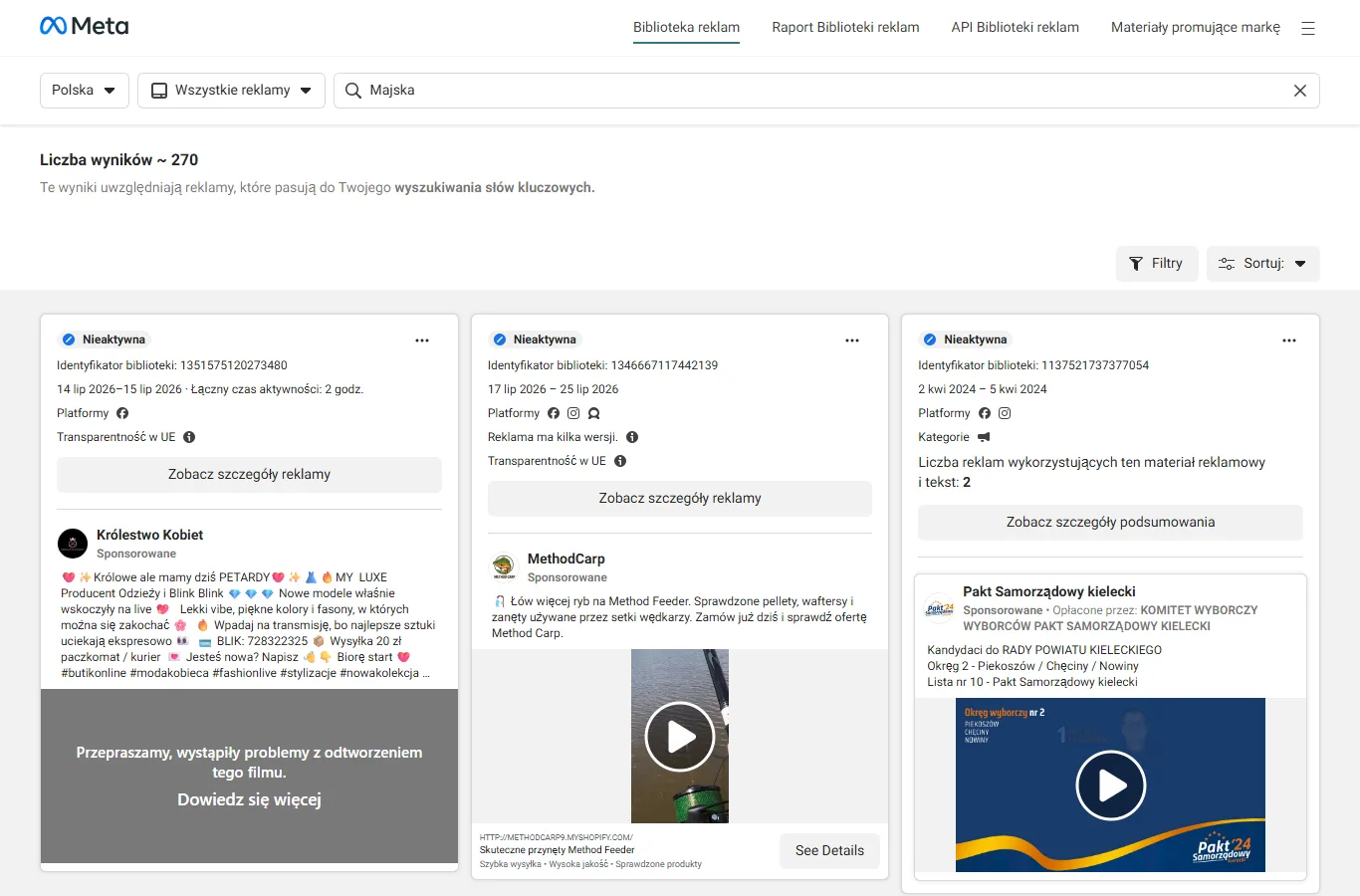Select library ID 1137521737377054 text
The width and height of the screenshot is (1360, 896).
coord(1095,365)
